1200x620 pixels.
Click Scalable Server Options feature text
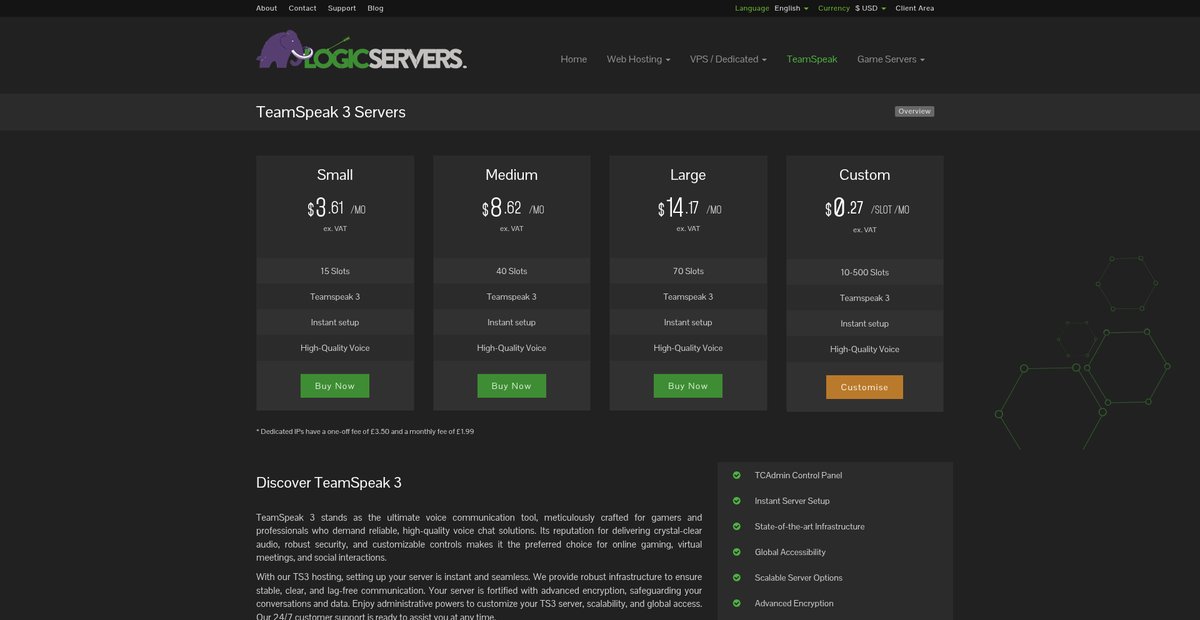(x=799, y=578)
